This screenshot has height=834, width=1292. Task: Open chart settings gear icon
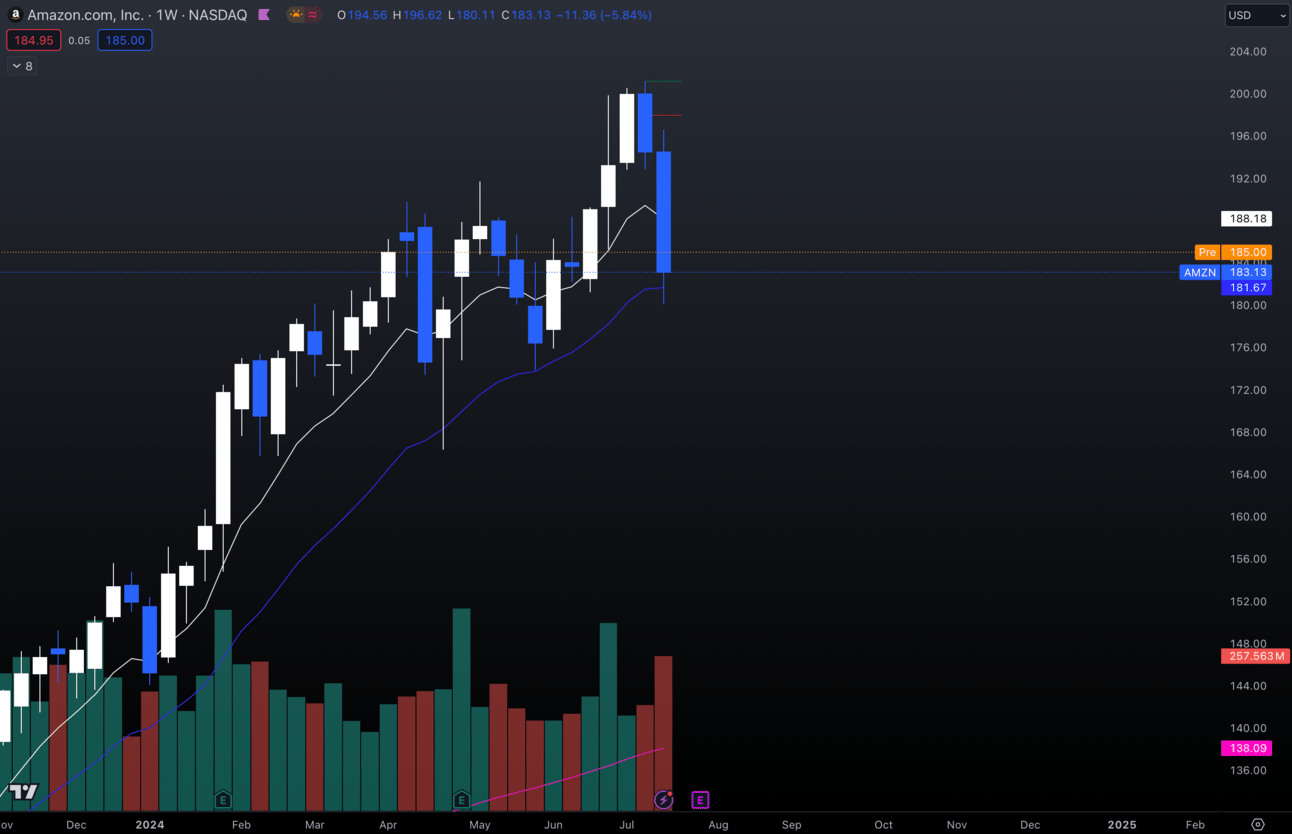click(x=1258, y=825)
